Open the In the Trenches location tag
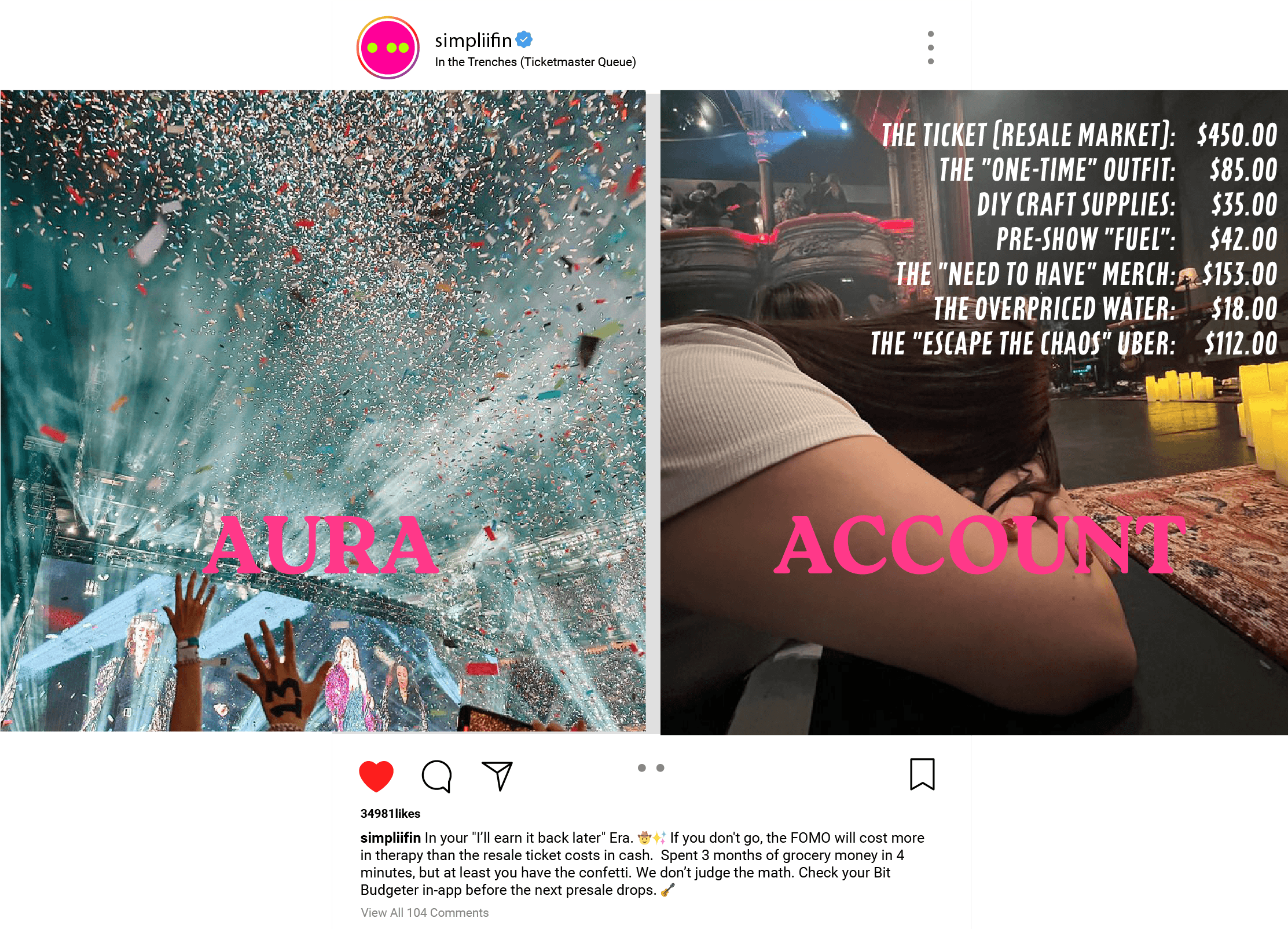 (x=535, y=62)
